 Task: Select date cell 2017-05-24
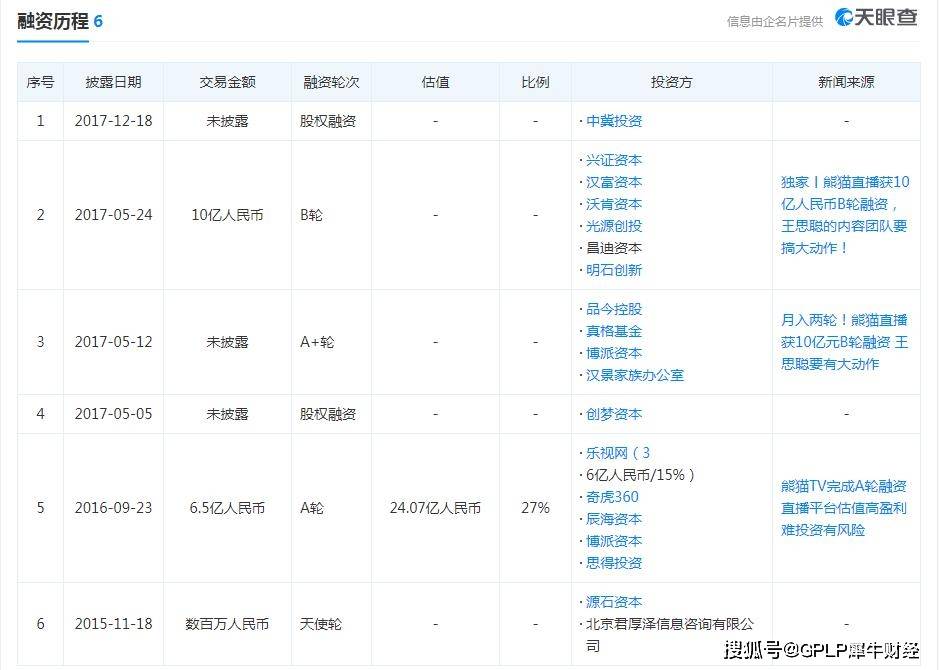click(x=113, y=215)
